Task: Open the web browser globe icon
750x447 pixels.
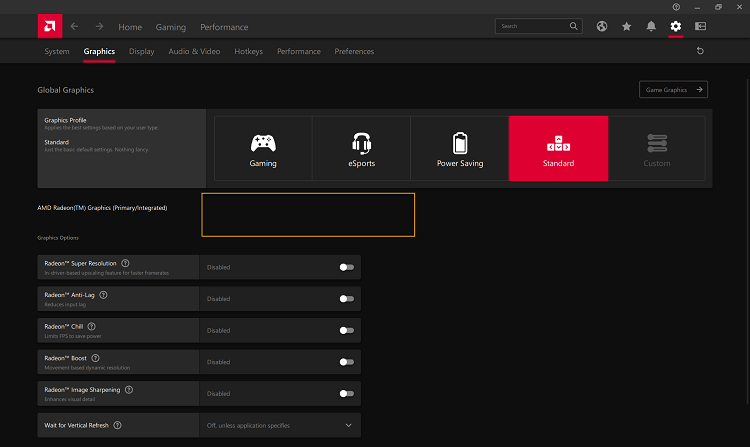Action: tap(601, 26)
